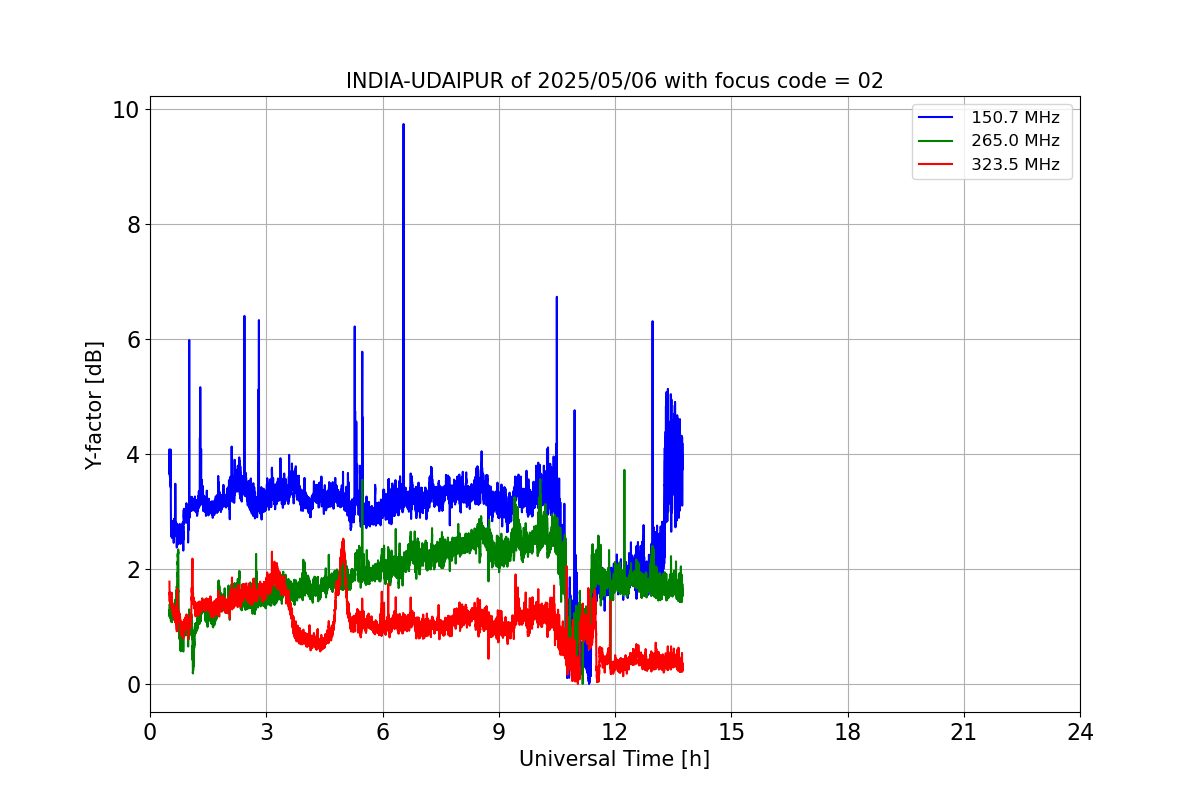Screen dimensions: 1200x800
Task: Click x-axis tick label 6
Action: click(x=382, y=732)
